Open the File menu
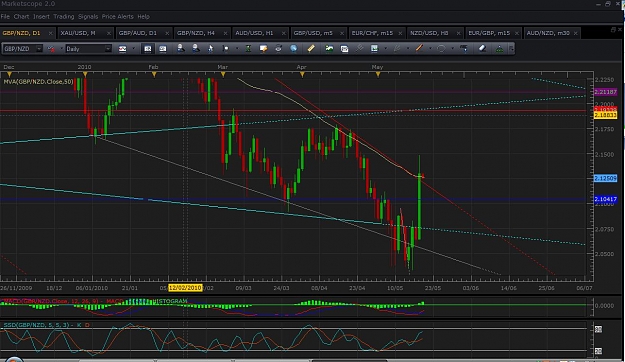This screenshot has height=362, width=625. click(5, 16)
